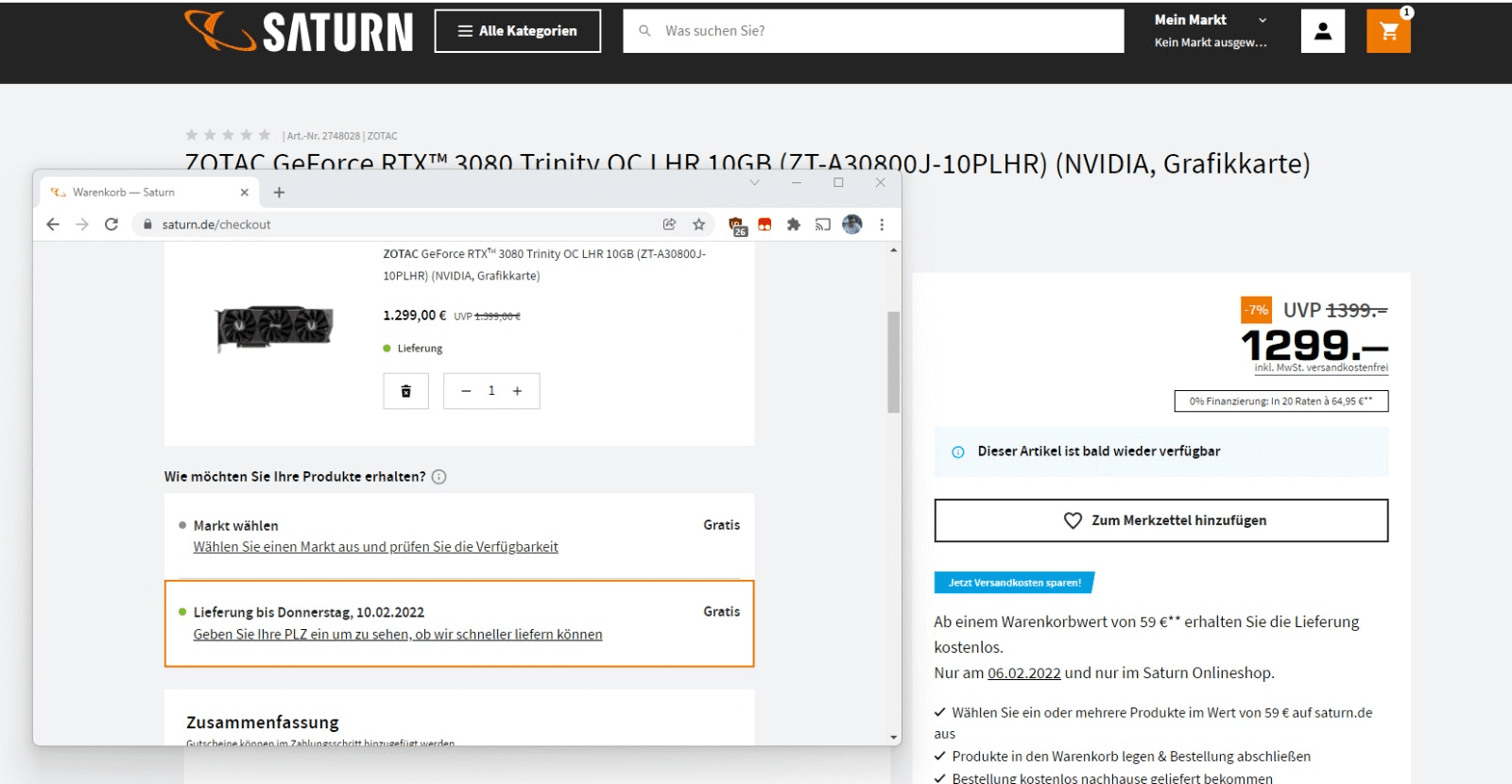Click the cast media icon
The height and width of the screenshot is (784, 1512).
[x=823, y=224]
